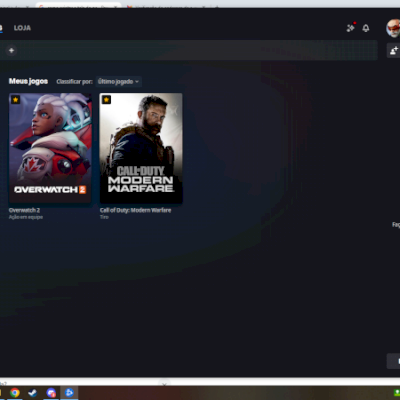The width and height of the screenshot is (400, 400).
Task: Click the Battle.net taskbar icon
Action: (x=69, y=393)
